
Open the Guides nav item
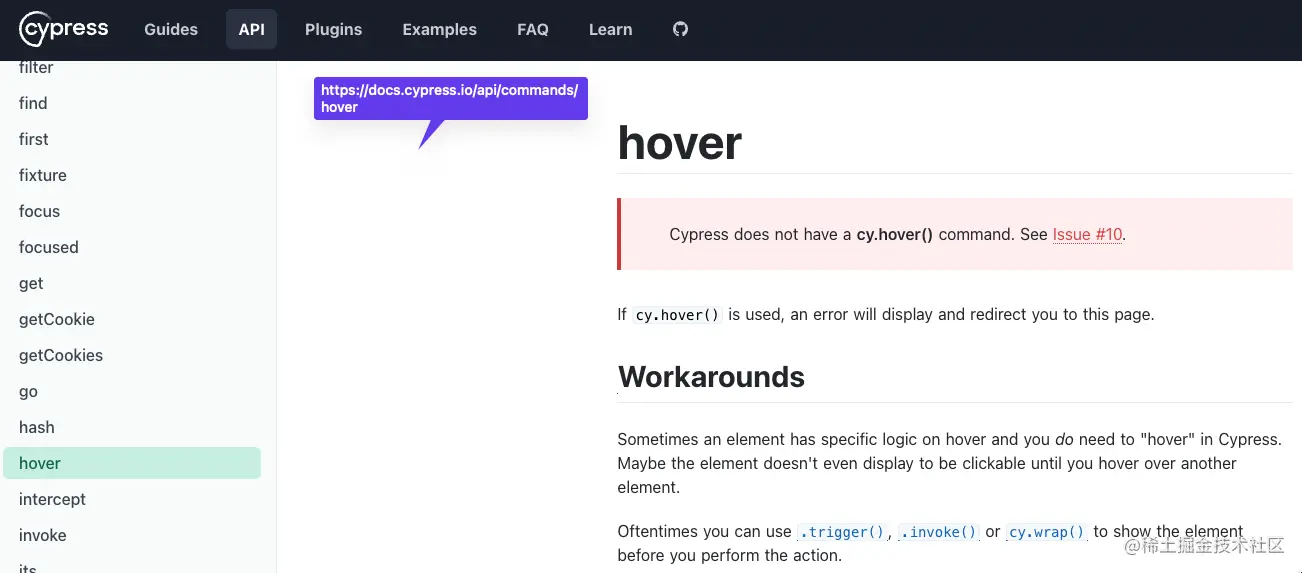pos(171,29)
